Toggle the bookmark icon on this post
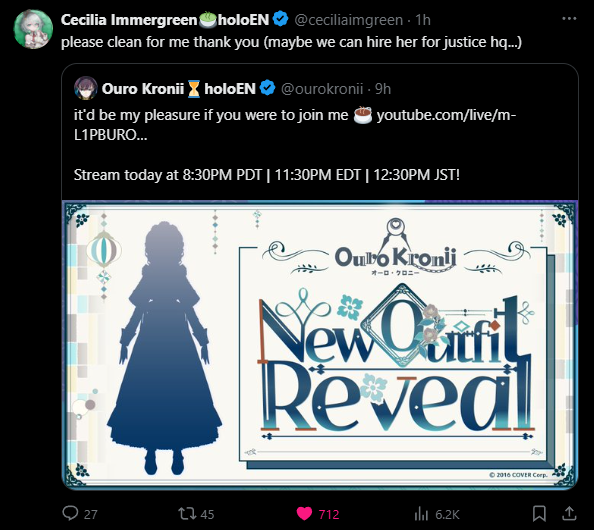The width and height of the screenshot is (594, 530). point(539,514)
